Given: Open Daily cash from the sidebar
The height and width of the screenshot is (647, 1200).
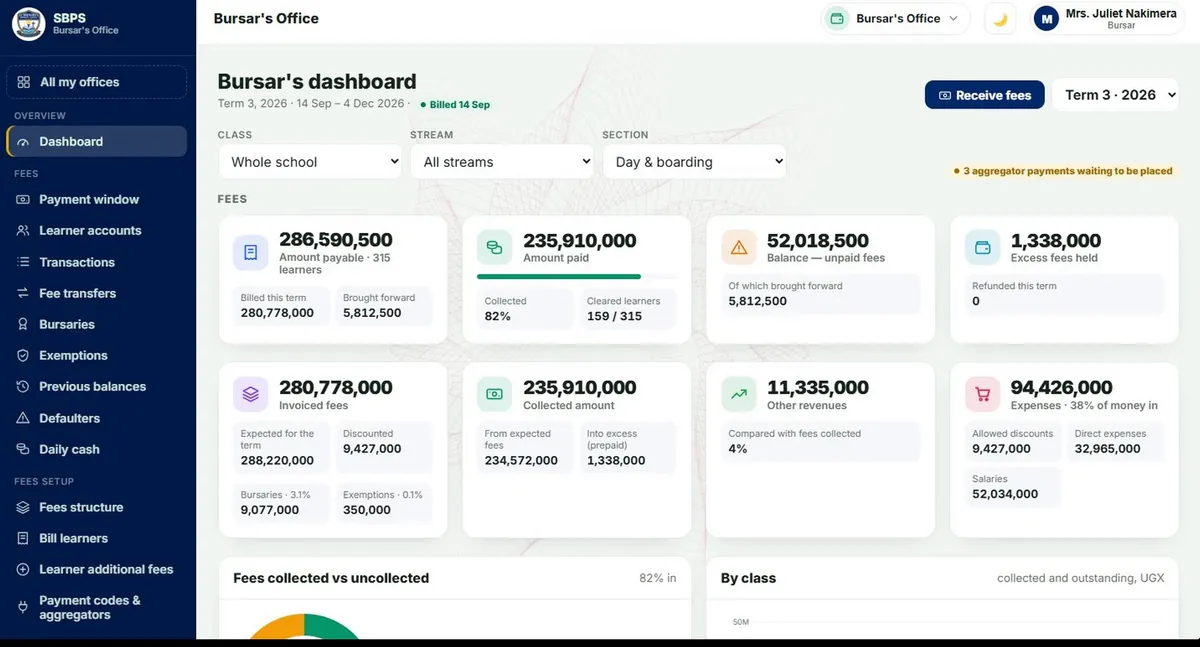Looking at the screenshot, I should pyautogui.click(x=96, y=449).
